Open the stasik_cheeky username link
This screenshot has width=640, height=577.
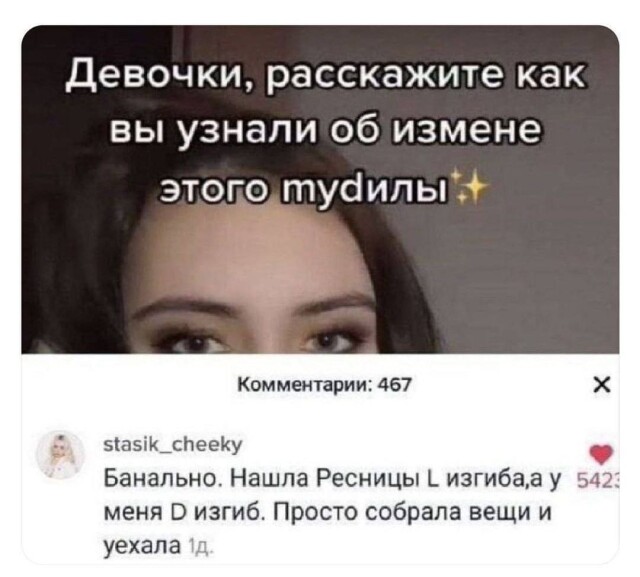tap(173, 444)
